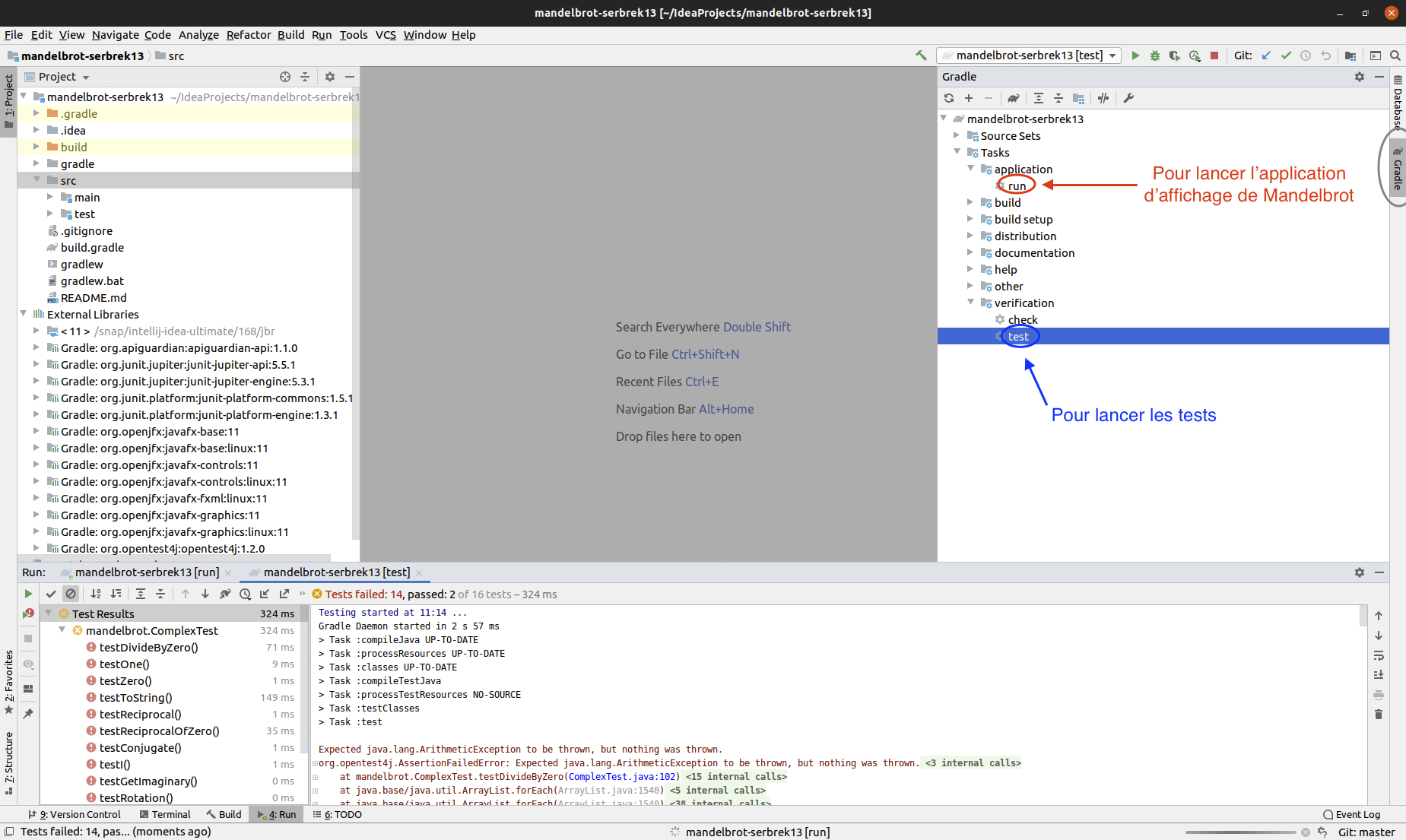Viewport: 1406px width, 840px height.
Task: Show Git history clock icon
Action: tap(1306, 55)
